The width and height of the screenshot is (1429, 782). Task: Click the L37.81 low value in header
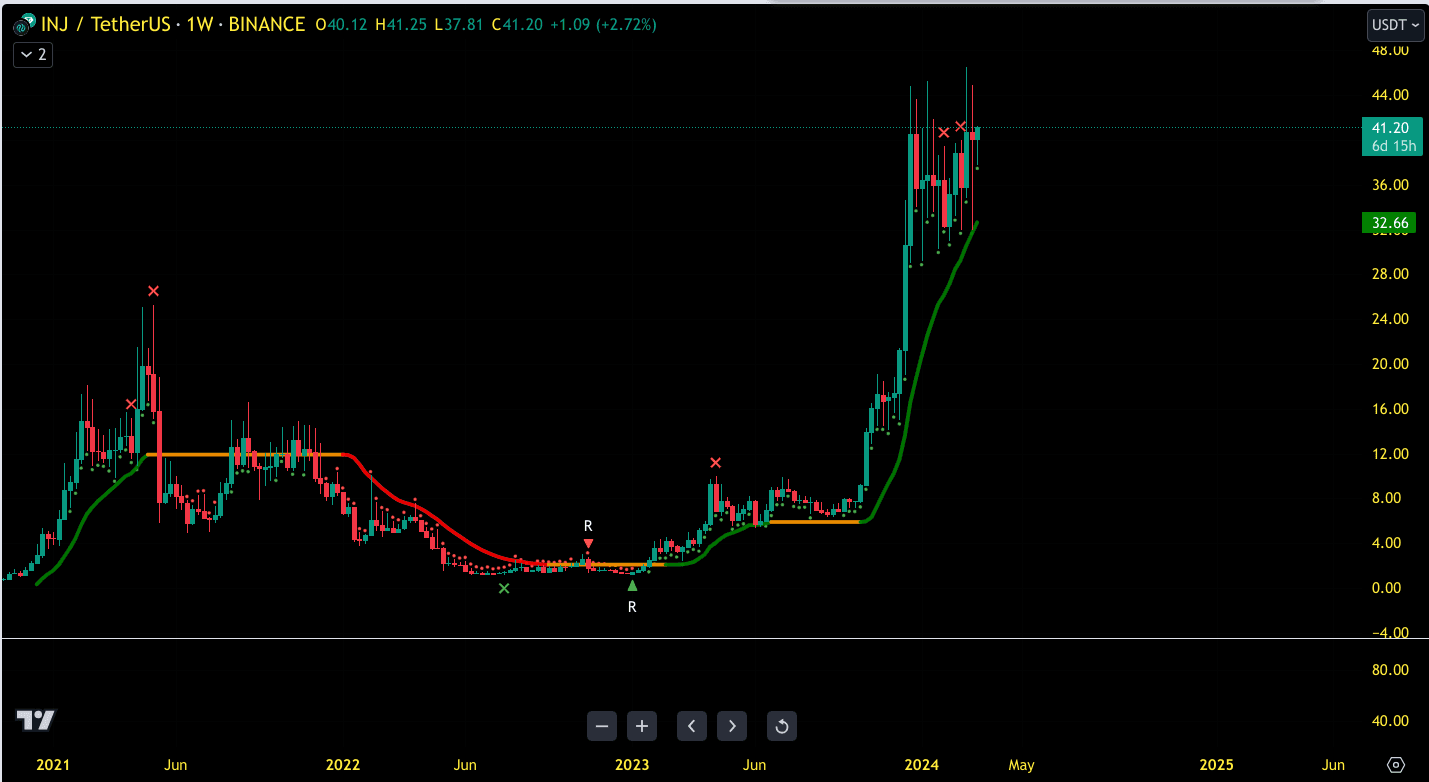[x=459, y=24]
